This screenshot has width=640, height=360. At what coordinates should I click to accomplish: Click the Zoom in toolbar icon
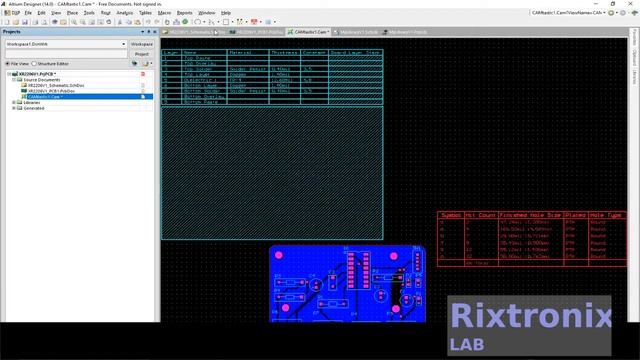(x=74, y=22)
